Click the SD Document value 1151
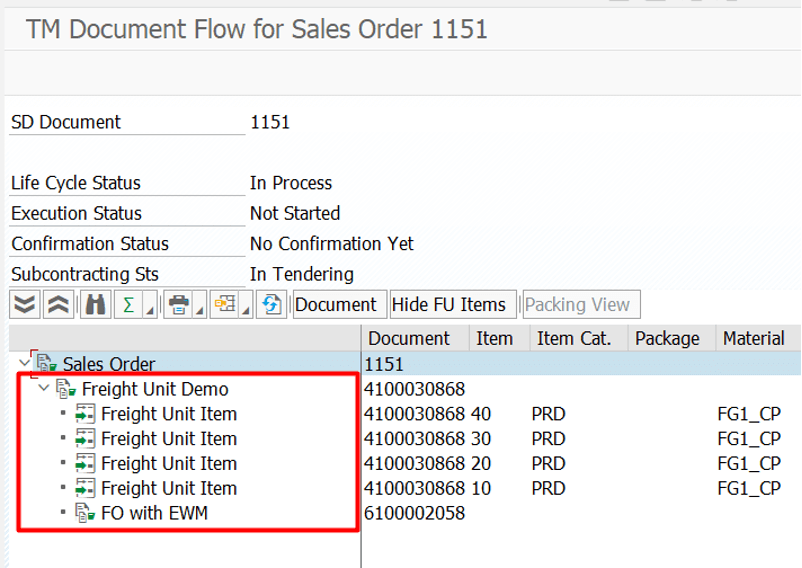The height and width of the screenshot is (568, 802). (x=270, y=122)
